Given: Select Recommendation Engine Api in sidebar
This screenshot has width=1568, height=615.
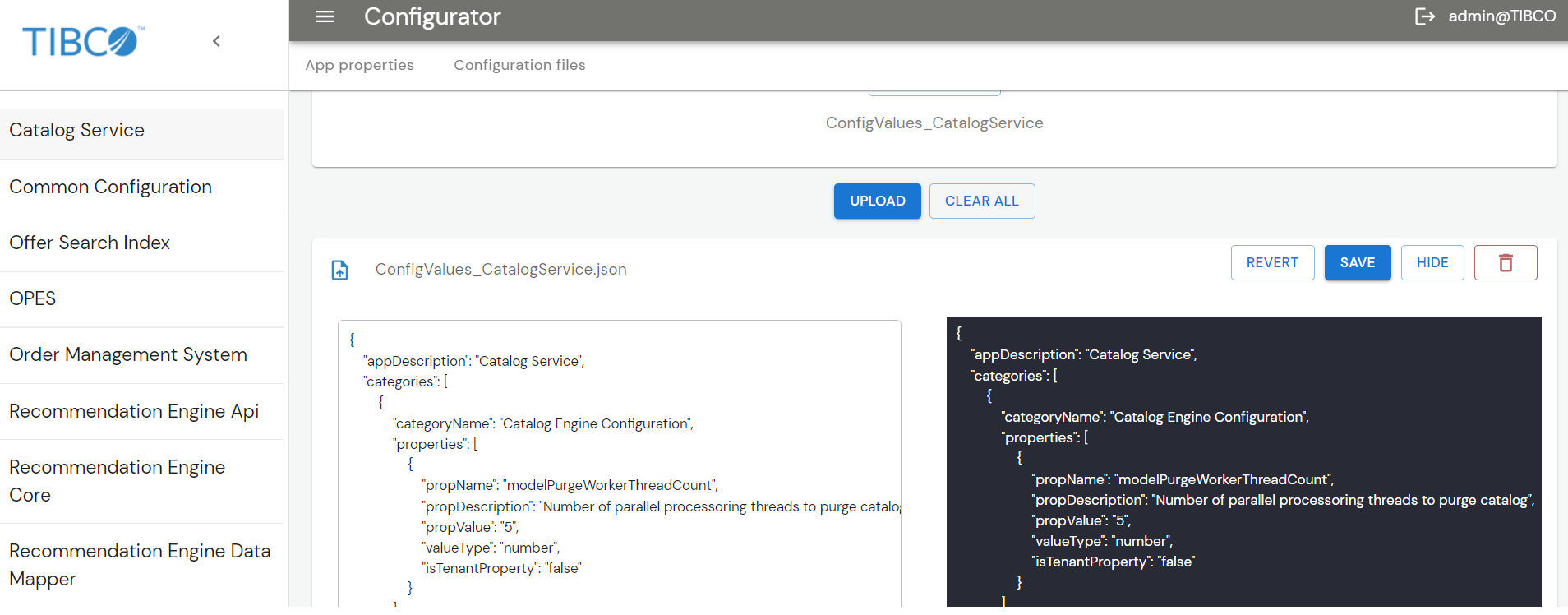Looking at the screenshot, I should tap(133, 411).
